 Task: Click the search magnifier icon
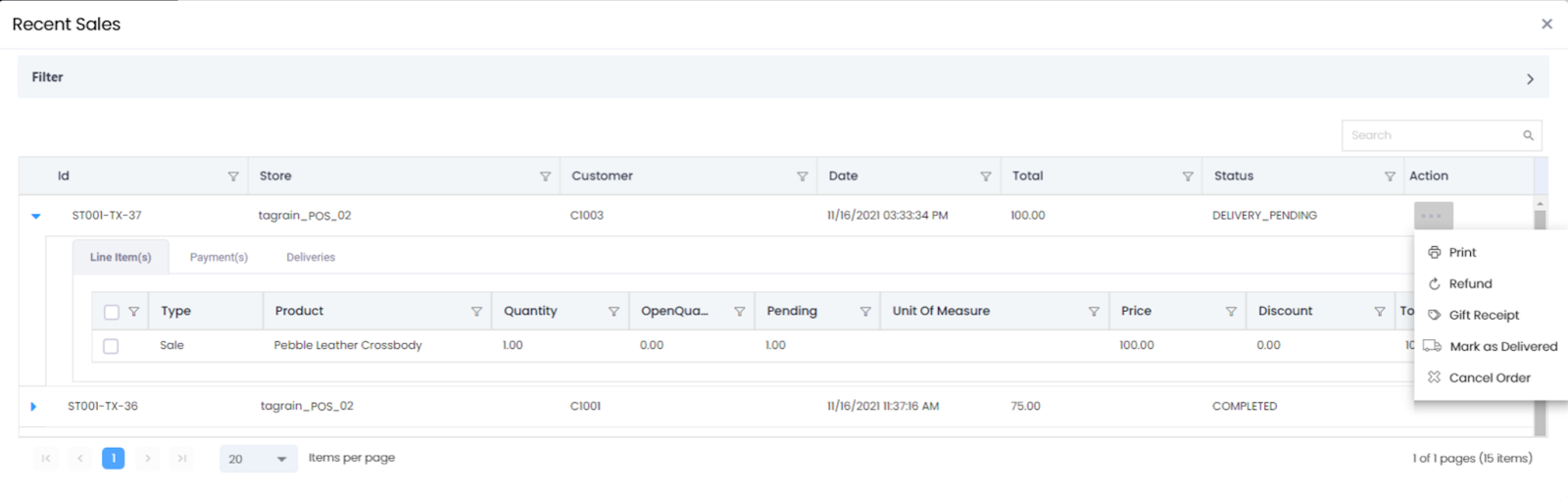point(1528,135)
